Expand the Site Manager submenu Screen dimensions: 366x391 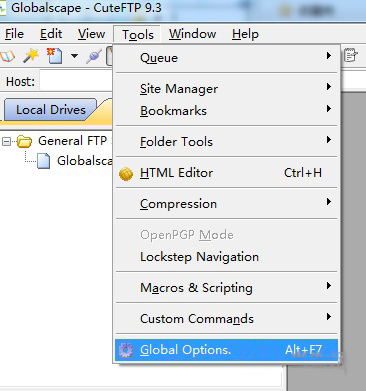227,89
